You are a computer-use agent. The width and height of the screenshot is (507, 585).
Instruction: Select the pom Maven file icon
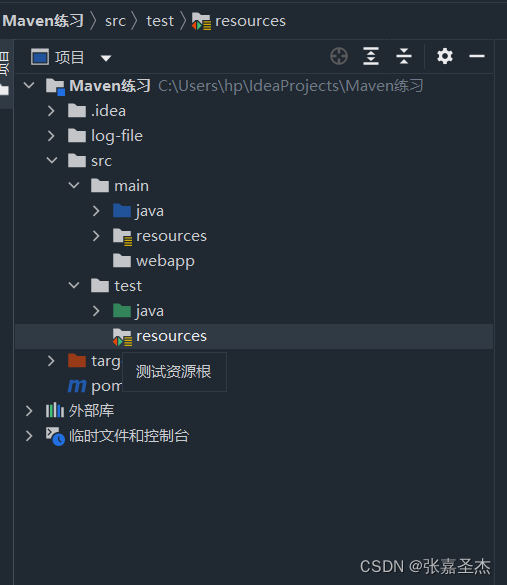(77, 386)
